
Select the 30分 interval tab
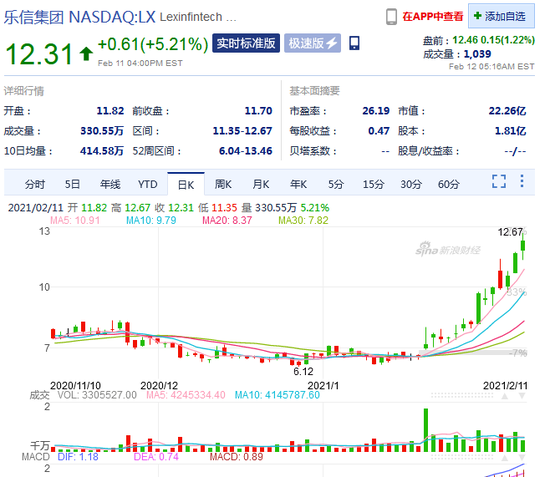point(411,184)
